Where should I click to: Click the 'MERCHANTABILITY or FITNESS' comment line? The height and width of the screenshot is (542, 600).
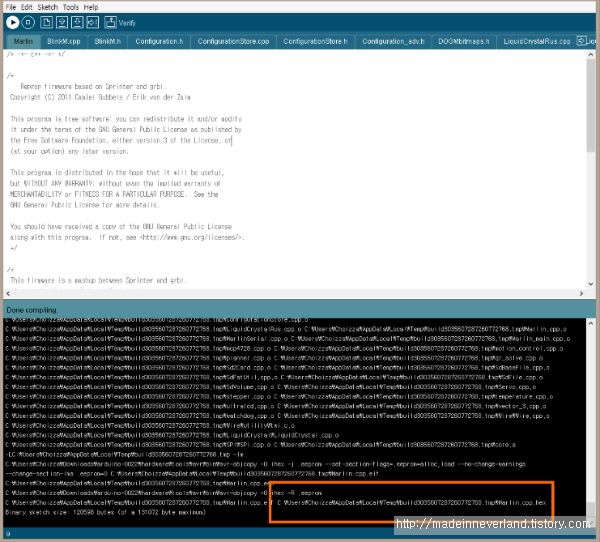click(114, 194)
